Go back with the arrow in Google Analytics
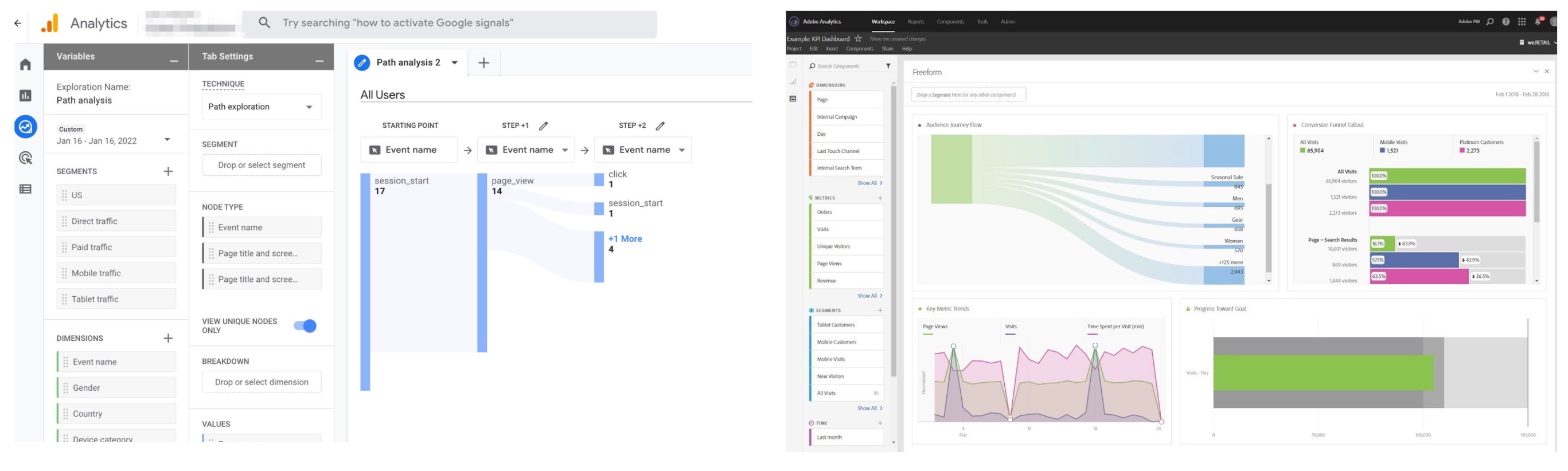The width and height of the screenshot is (1568, 471). (18, 23)
